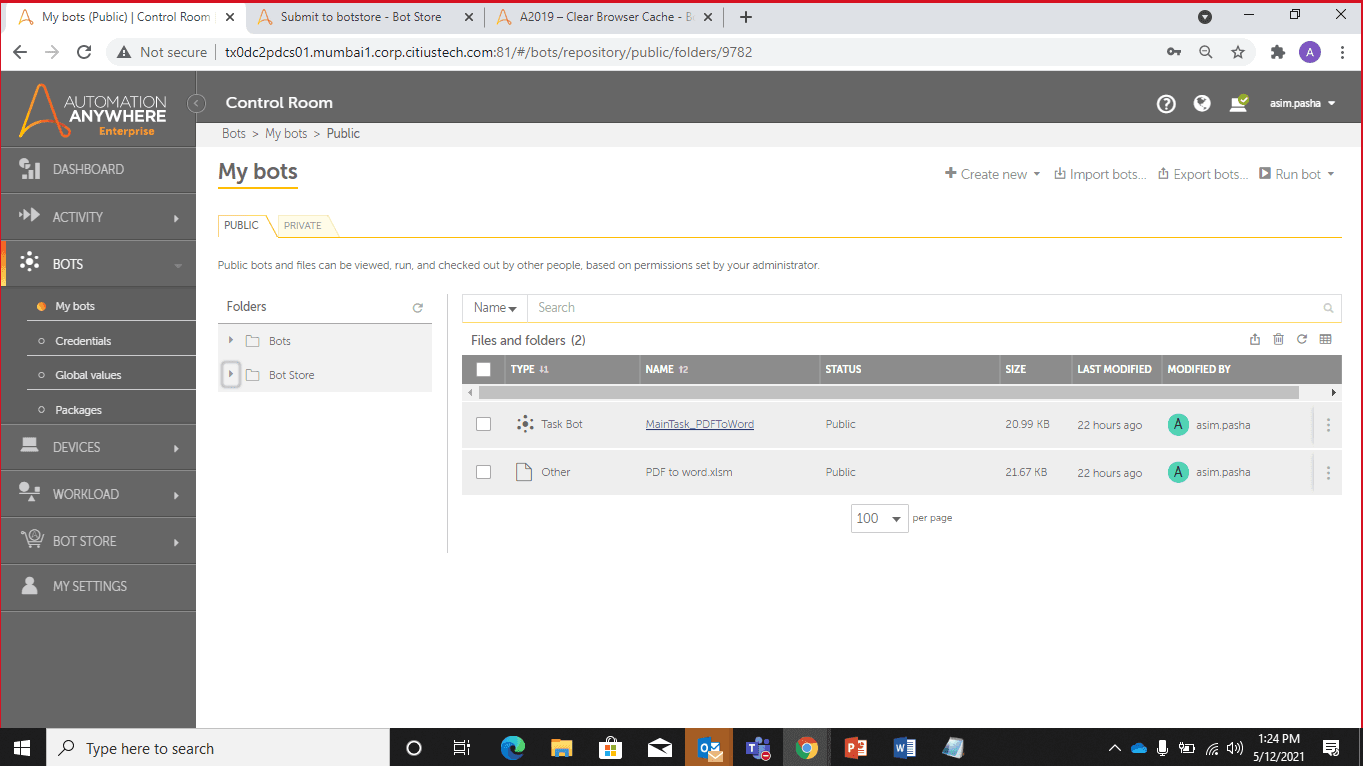Open the MainTask_PDFToWord link
Viewport: 1363px width, 766px height.
(700, 424)
